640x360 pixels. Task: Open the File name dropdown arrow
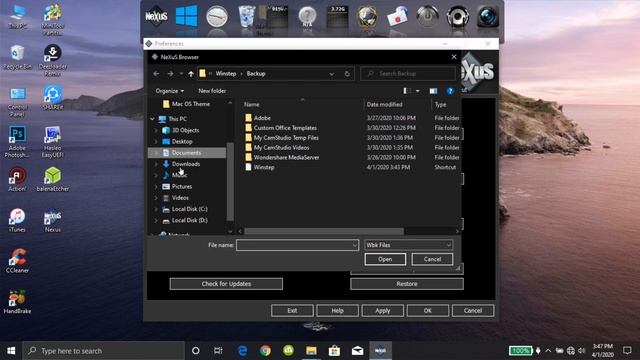point(354,245)
